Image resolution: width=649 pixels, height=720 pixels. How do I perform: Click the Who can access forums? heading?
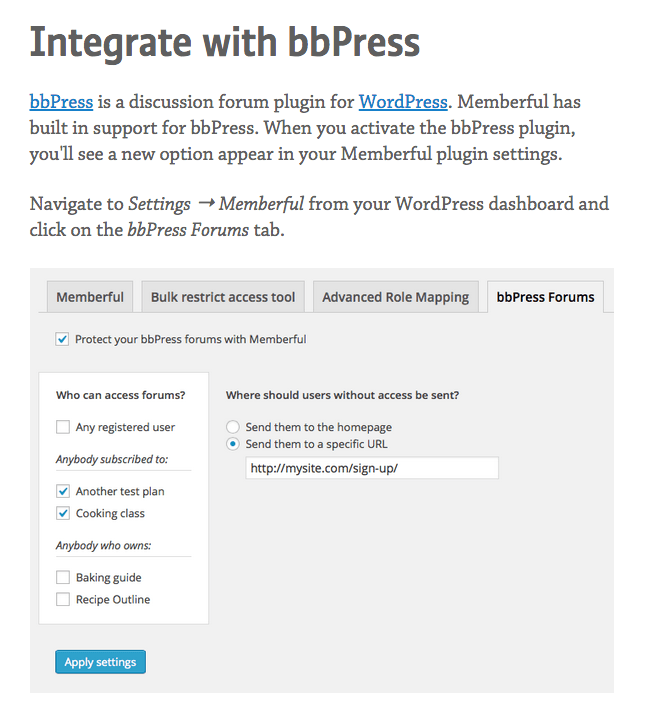pyautogui.click(x=121, y=395)
